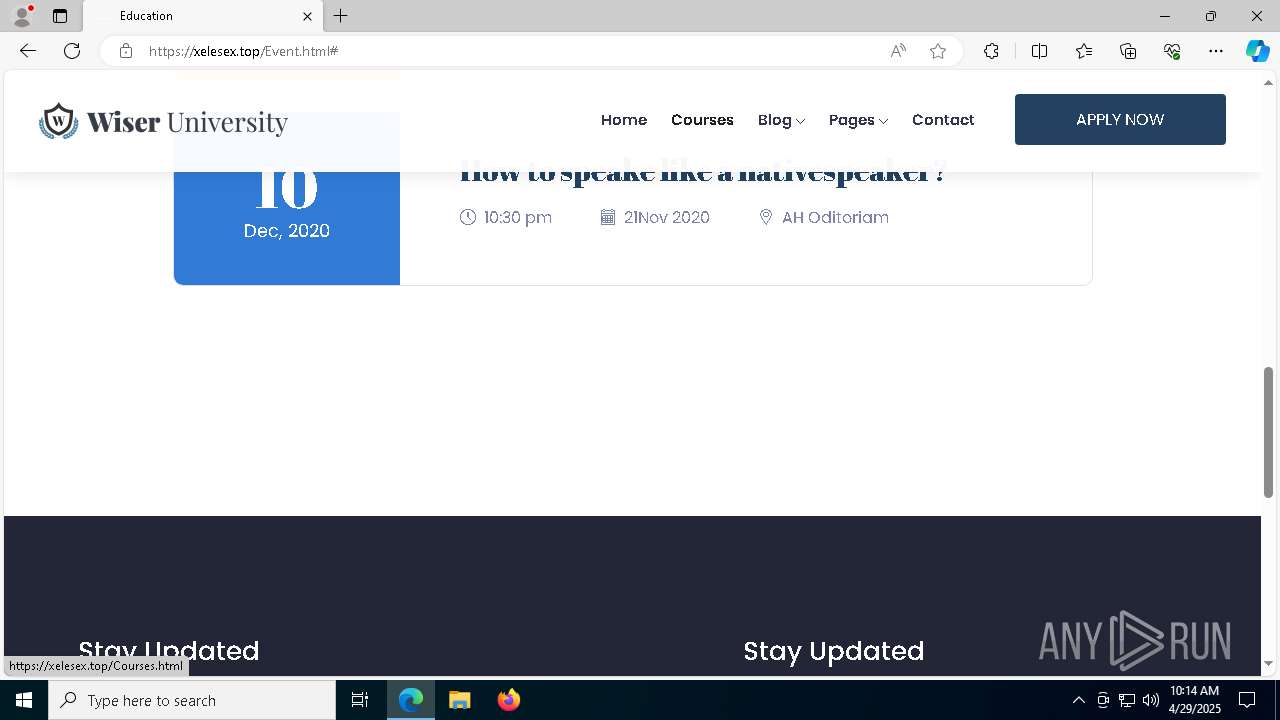This screenshot has width=1280, height=720.
Task: Open Firefox taskbar icon
Action: tap(509, 700)
